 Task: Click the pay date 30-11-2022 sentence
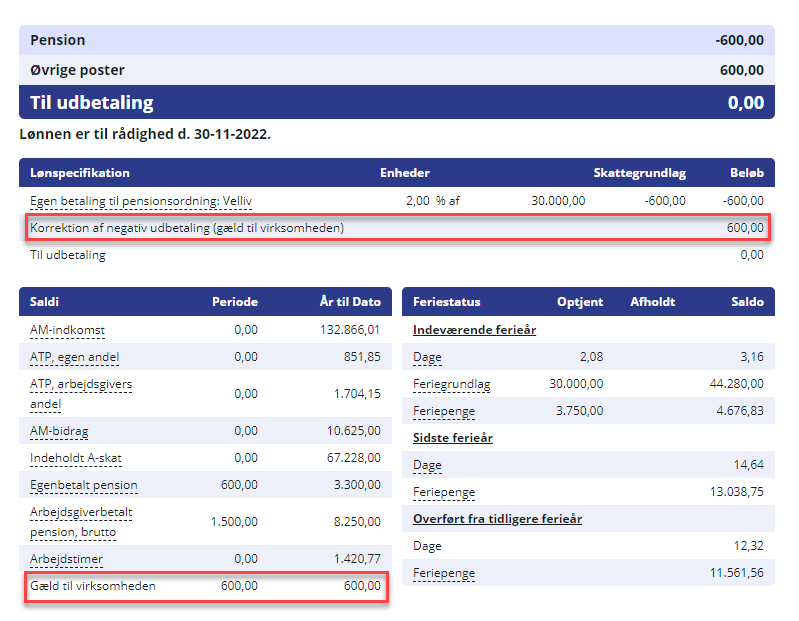click(x=145, y=134)
